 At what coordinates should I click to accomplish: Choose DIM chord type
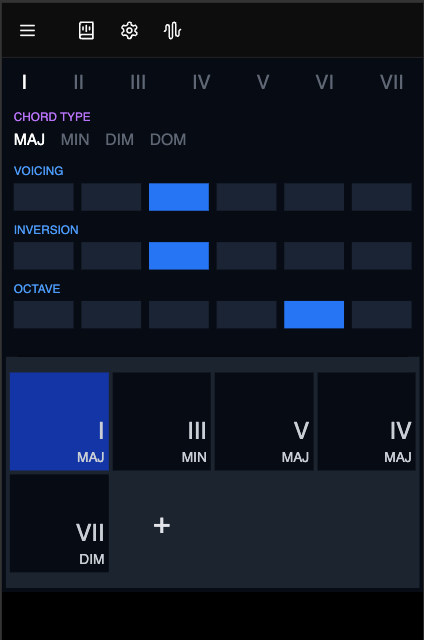120,140
